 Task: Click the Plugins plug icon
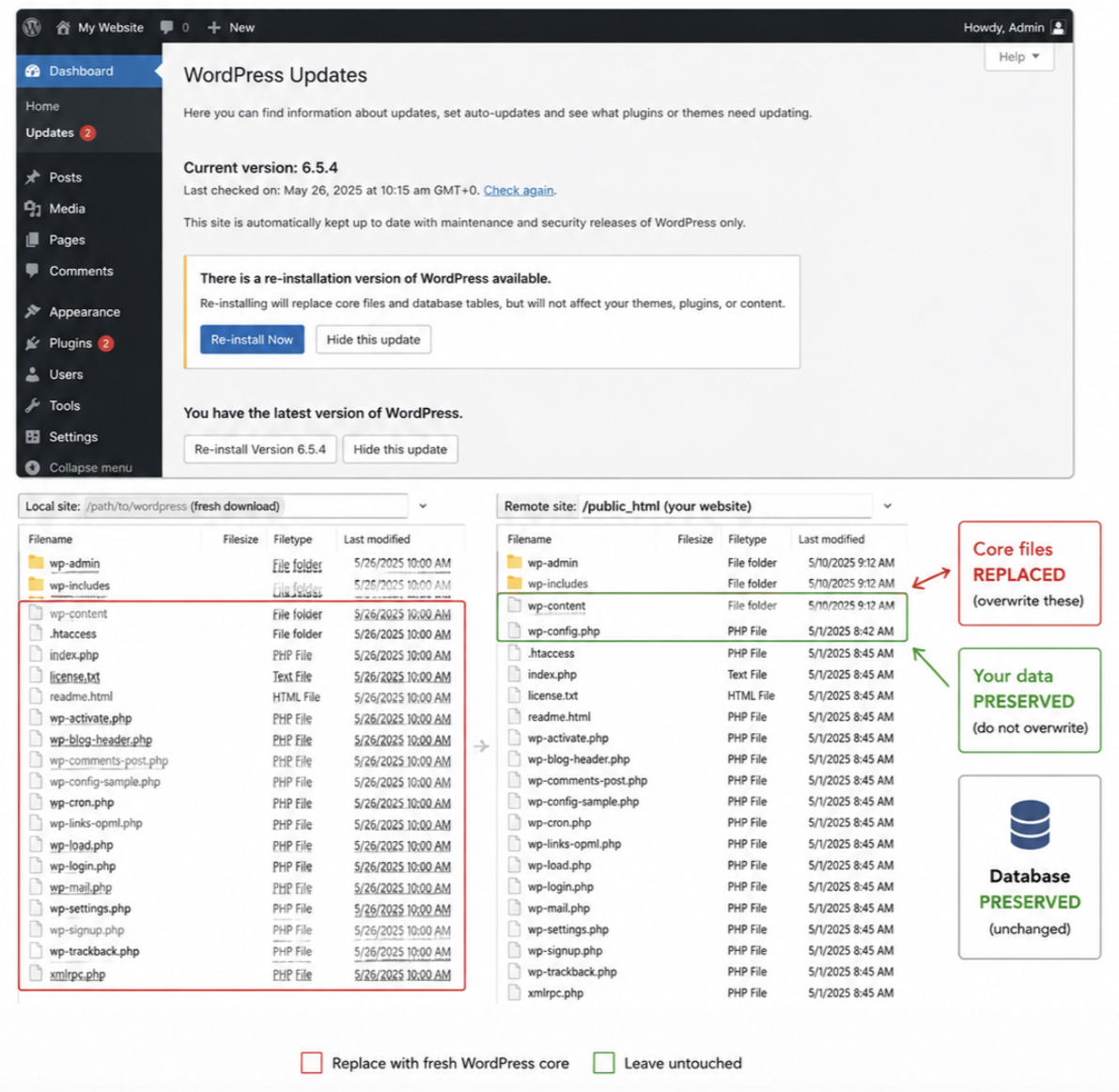pos(33,343)
